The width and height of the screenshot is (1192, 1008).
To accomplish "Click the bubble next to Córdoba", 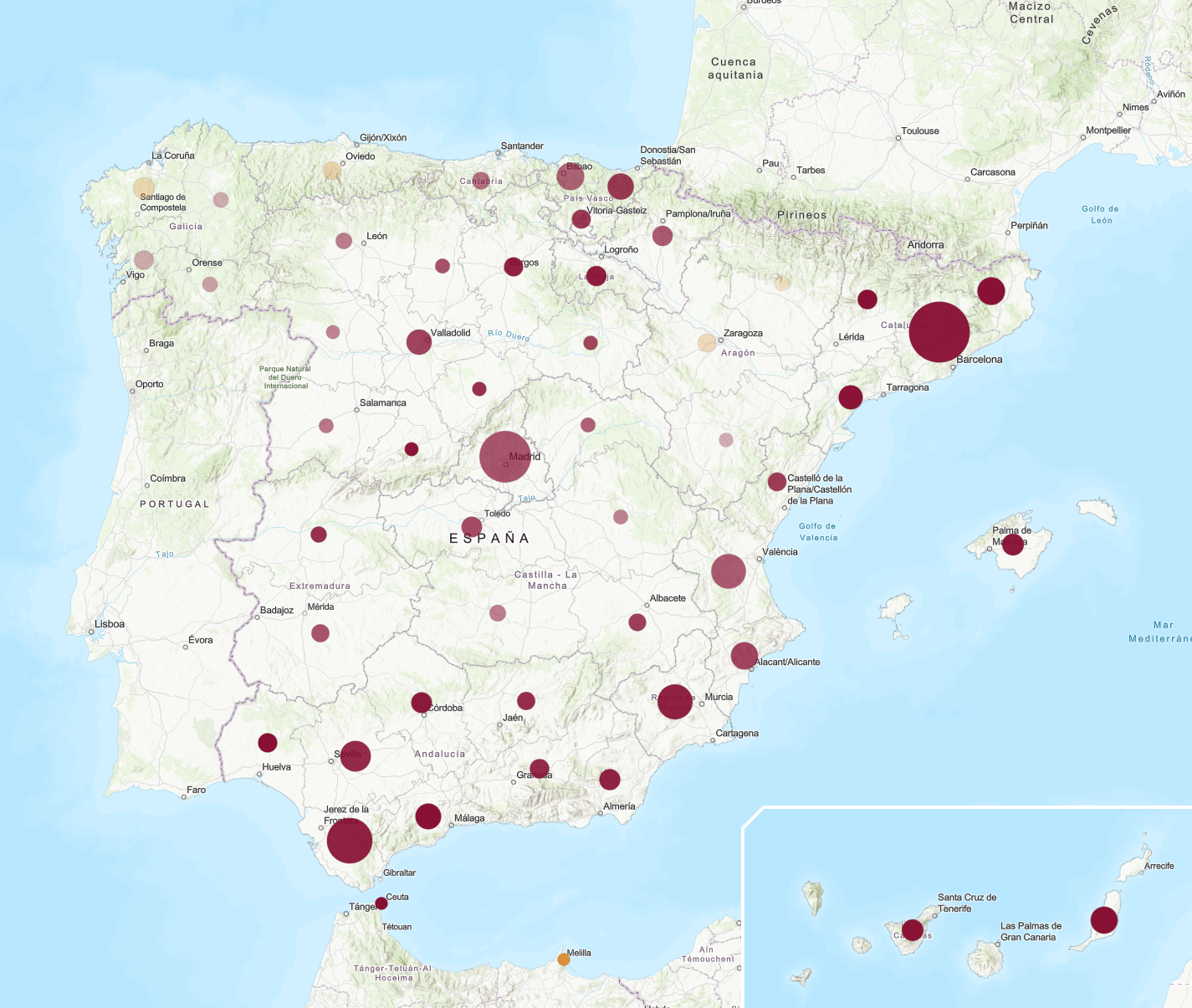I will [x=422, y=703].
